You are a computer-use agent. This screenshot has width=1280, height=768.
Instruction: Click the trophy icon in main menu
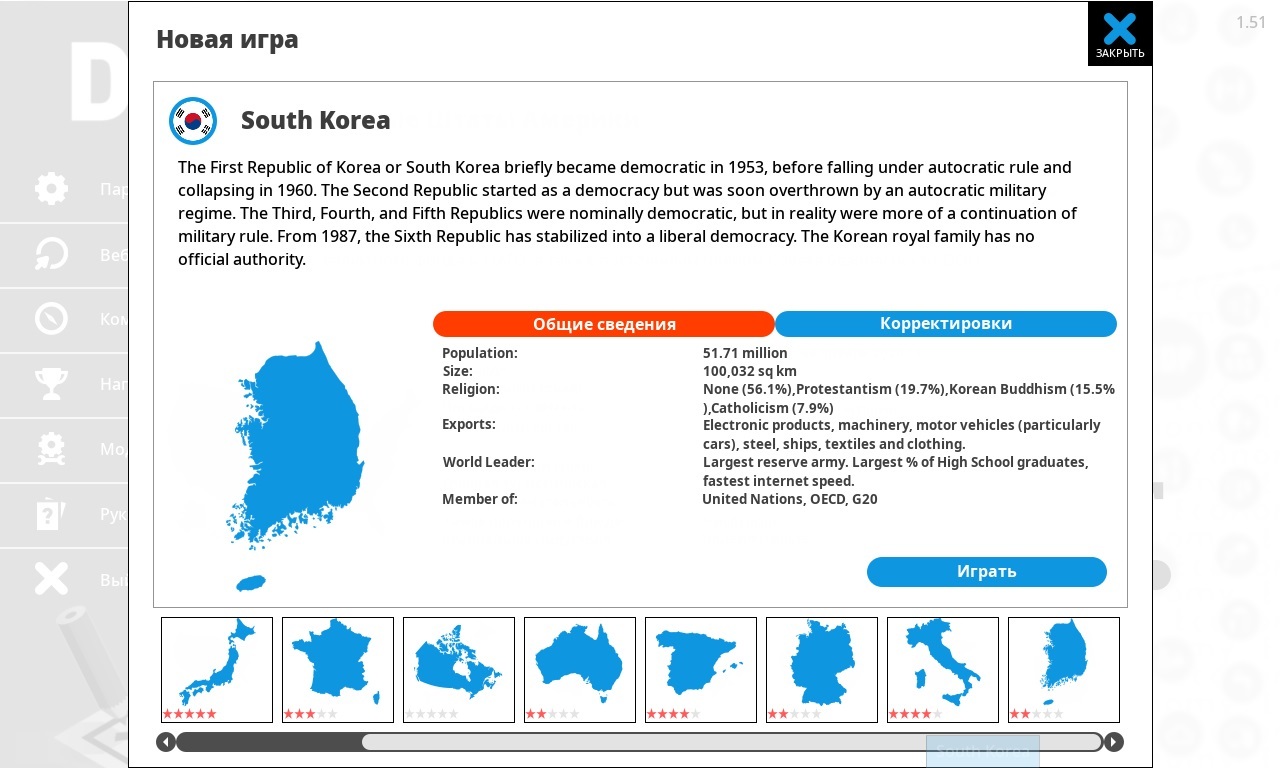(x=51, y=384)
